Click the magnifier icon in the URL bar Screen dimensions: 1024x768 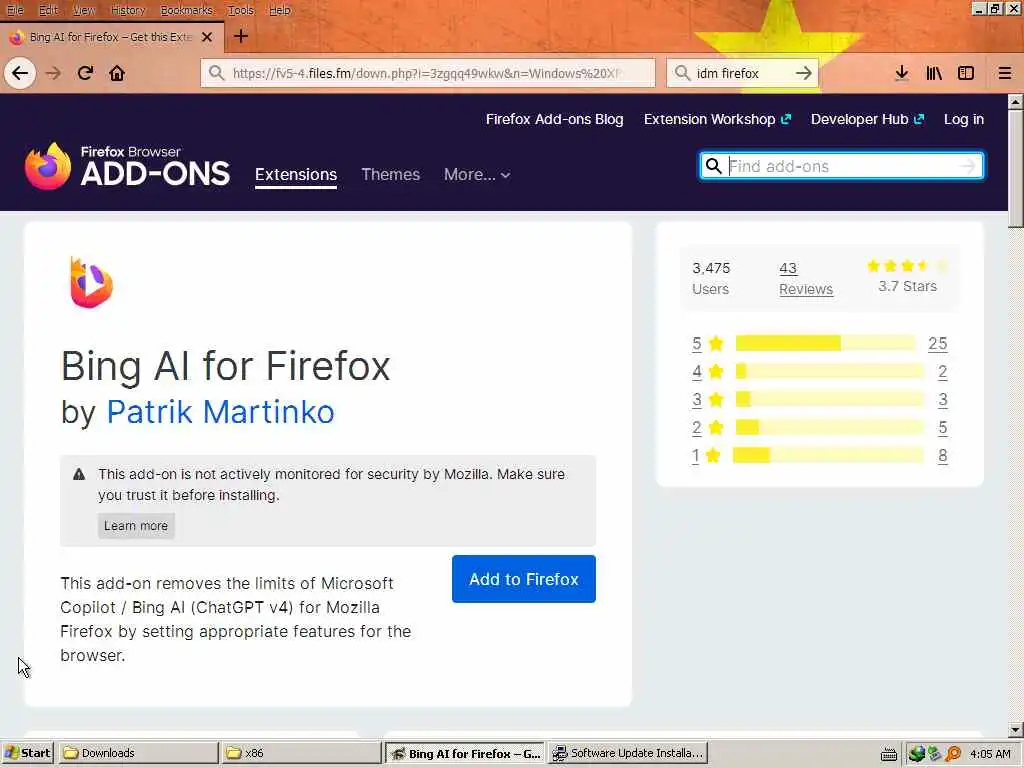217,73
